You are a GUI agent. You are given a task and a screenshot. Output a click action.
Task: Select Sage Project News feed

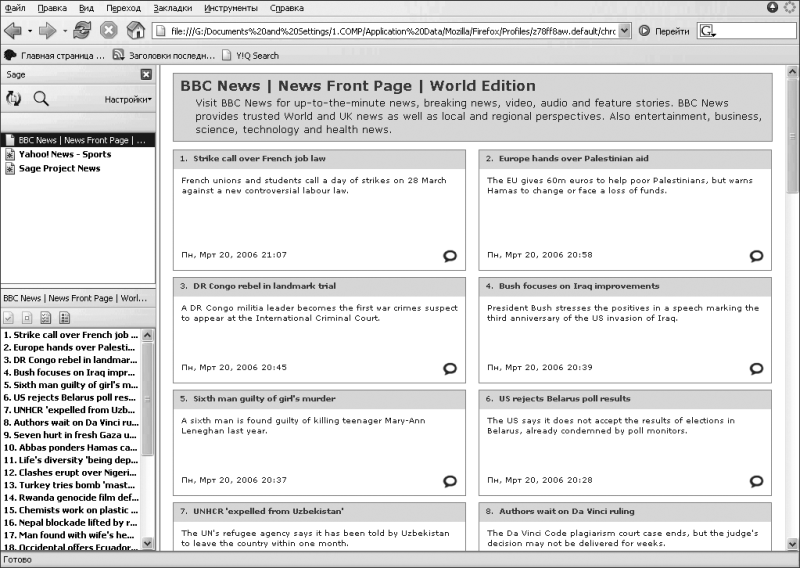[59, 168]
